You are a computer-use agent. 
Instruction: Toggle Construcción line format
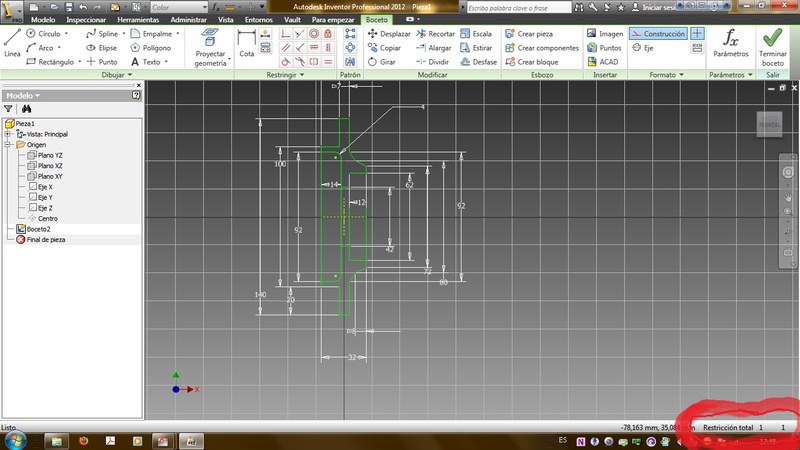tap(657, 33)
